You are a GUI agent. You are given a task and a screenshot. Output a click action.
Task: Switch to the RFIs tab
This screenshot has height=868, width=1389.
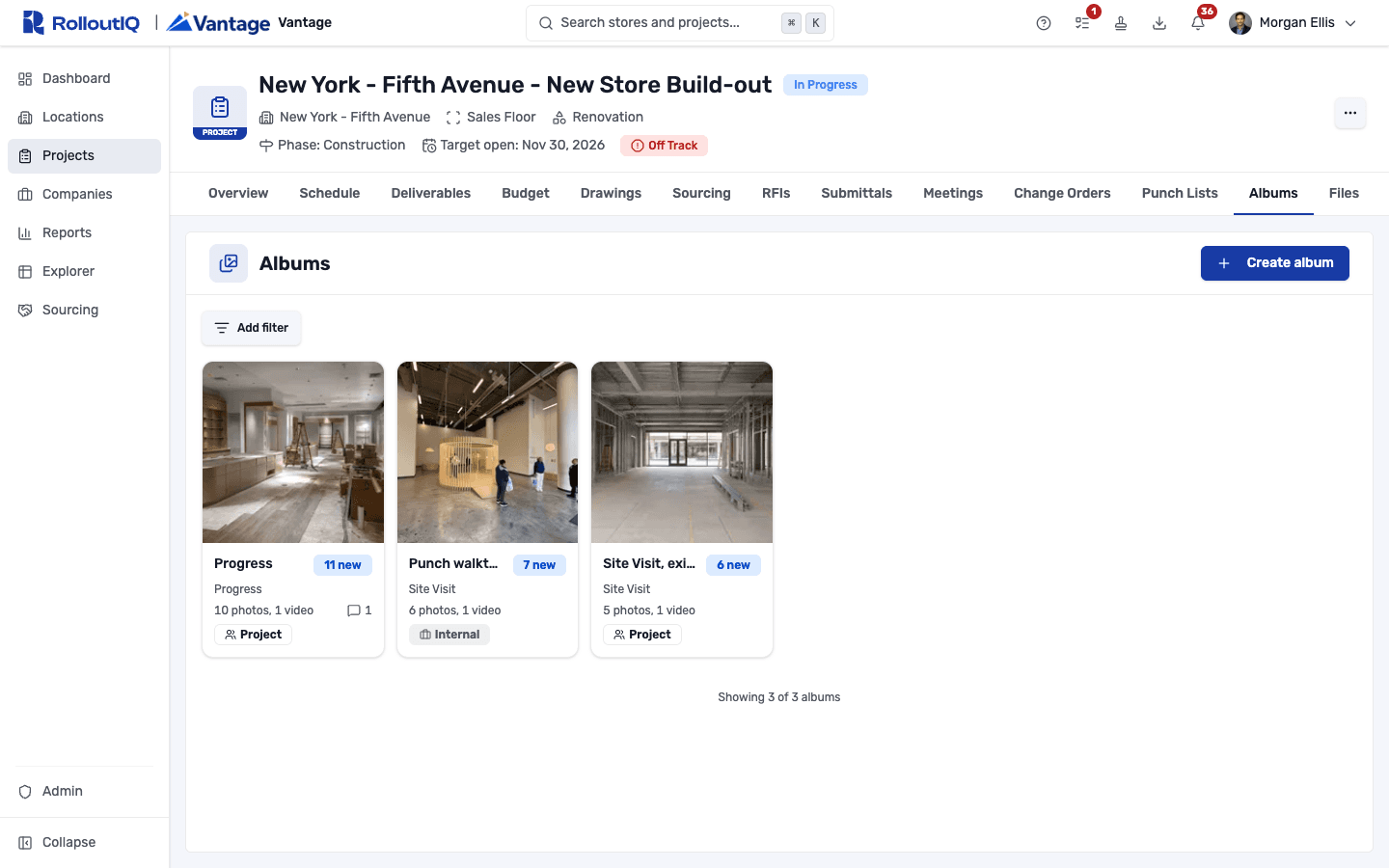pos(776,193)
